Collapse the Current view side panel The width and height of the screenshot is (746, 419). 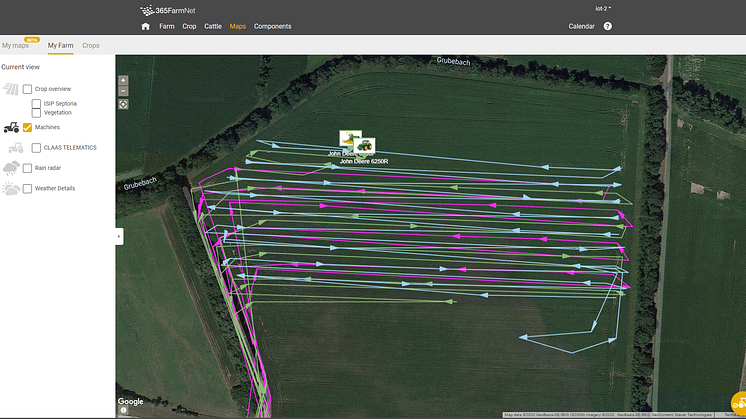coord(119,236)
